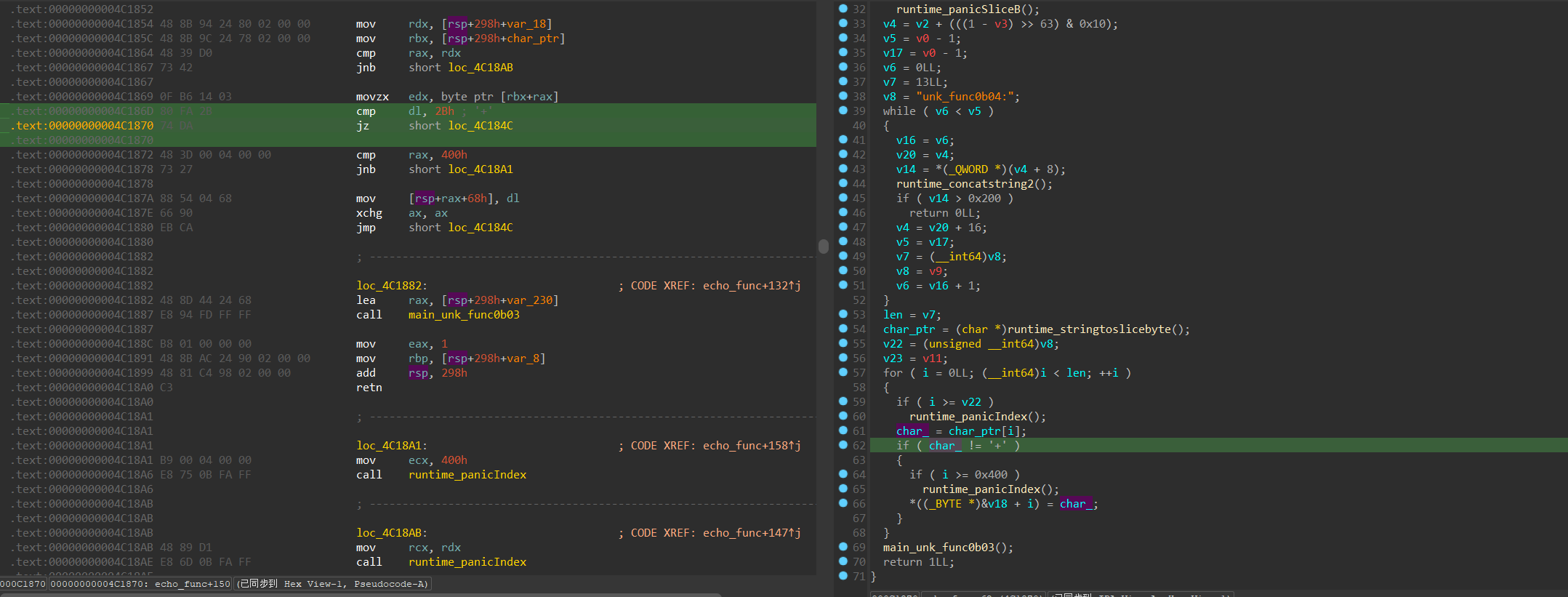Follow loc_4C184C in the jmp short instruction
1568x597 pixels.
coord(481,228)
